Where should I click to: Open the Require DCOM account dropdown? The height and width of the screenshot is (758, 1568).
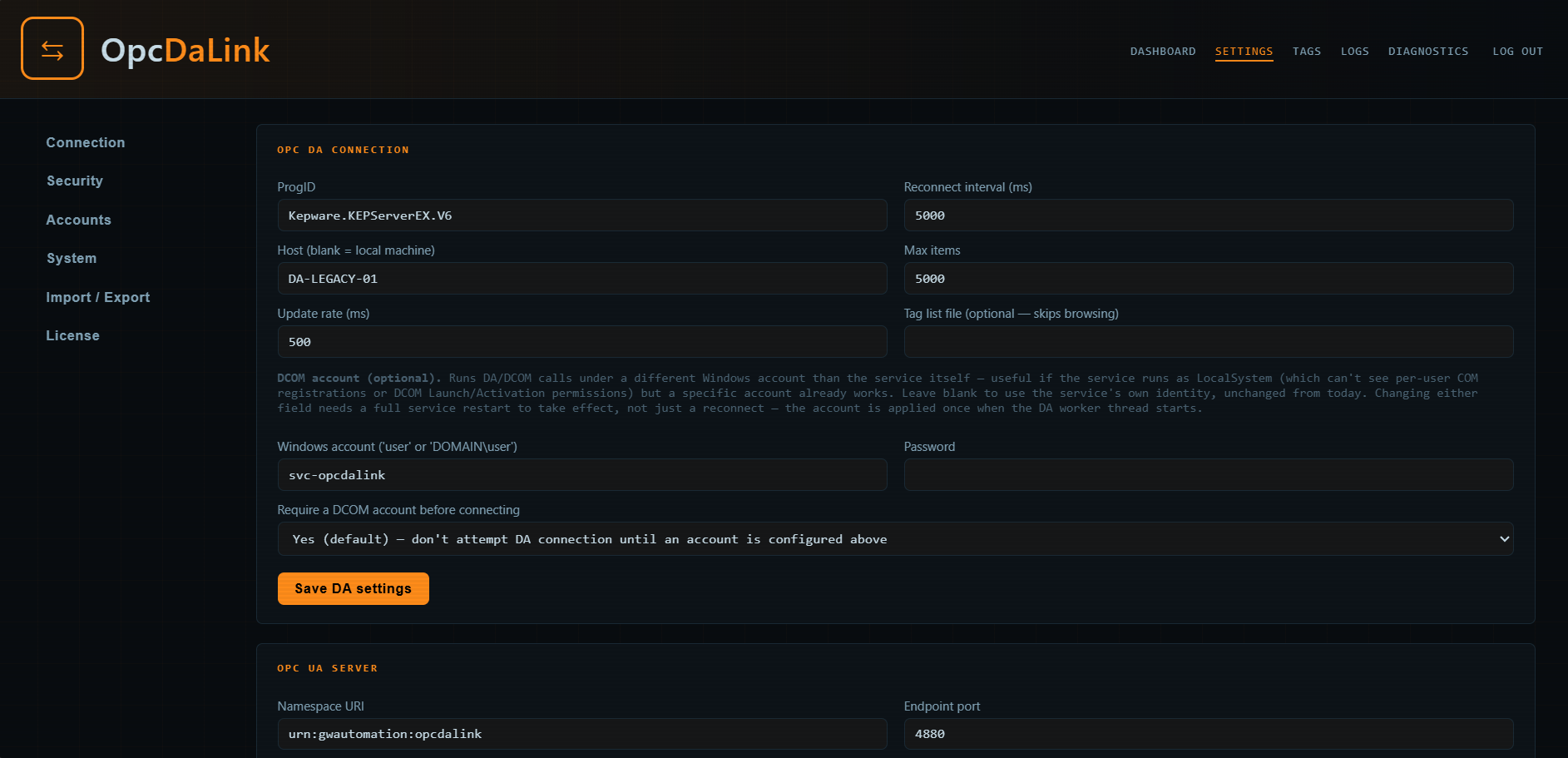pos(895,539)
